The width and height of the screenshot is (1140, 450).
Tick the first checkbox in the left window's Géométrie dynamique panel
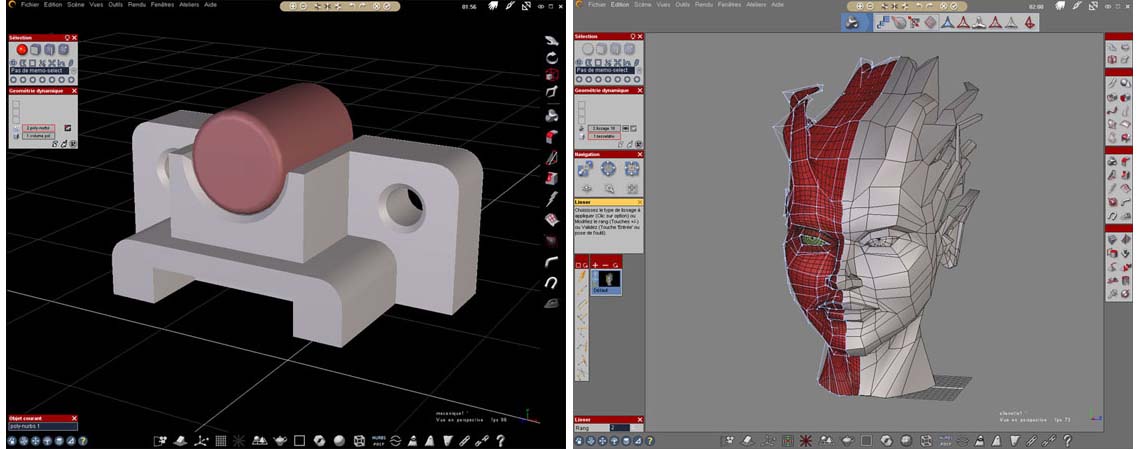(x=15, y=102)
